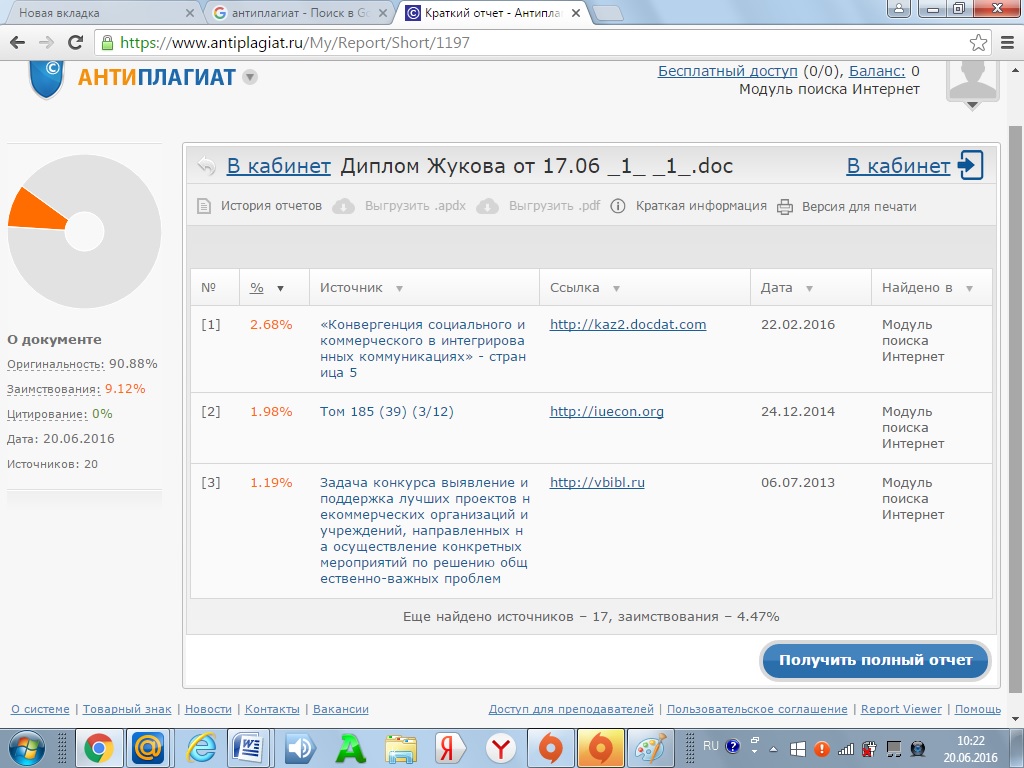
Task: Open the http://kaz2.docdat.com source link
Action: 628,325
